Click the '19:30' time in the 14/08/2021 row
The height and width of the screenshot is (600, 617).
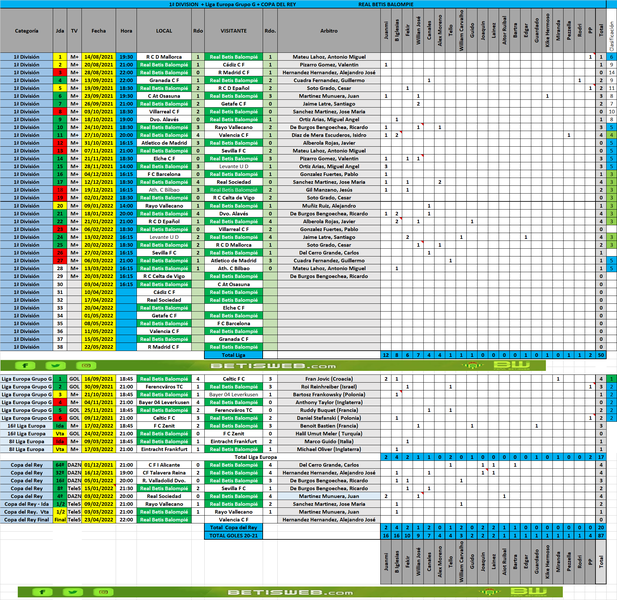click(x=126, y=57)
